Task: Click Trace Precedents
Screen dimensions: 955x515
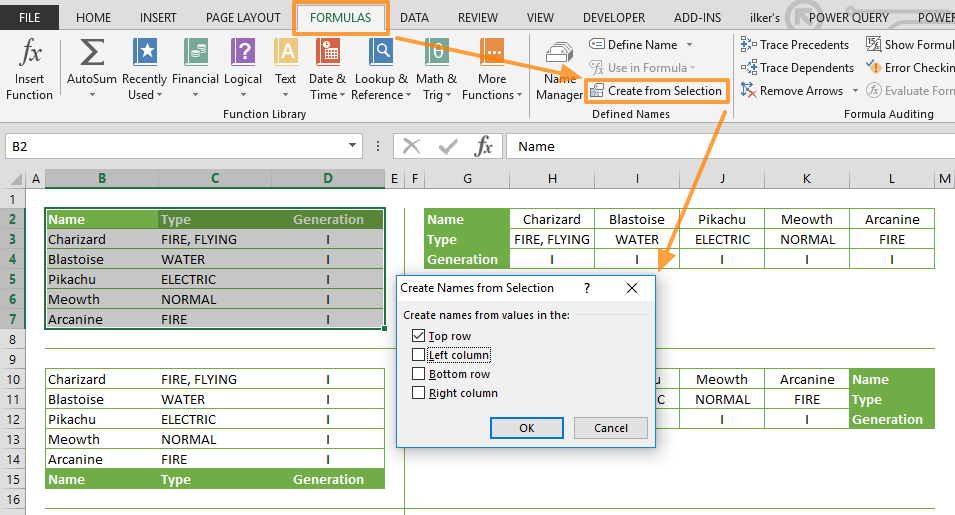Action: 795,44
